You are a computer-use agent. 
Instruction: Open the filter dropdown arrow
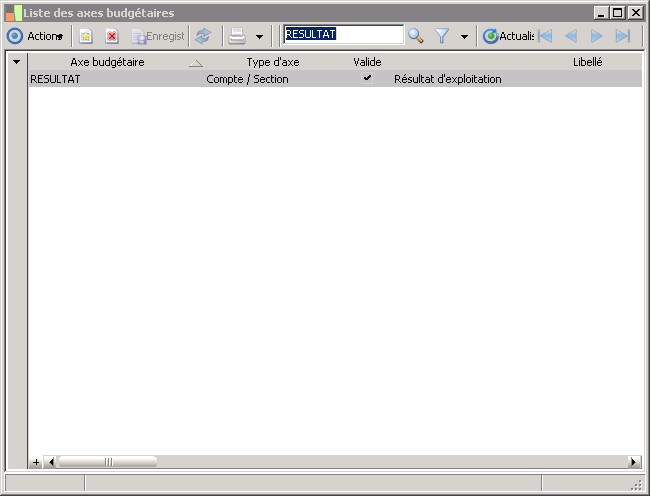click(465, 36)
